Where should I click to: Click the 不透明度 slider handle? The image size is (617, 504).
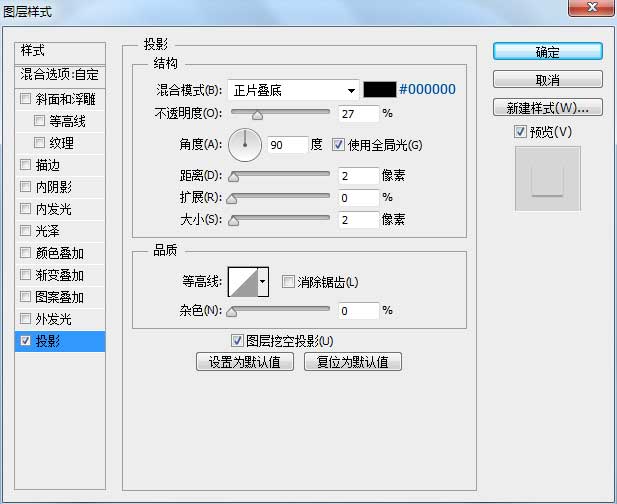pos(257,115)
